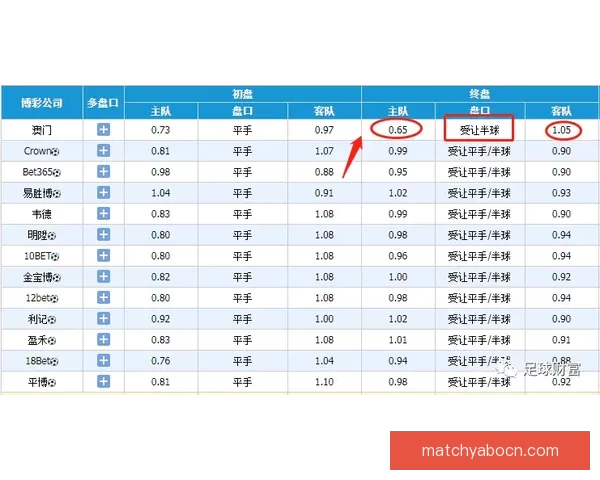This screenshot has width=600, height=480.
Task: Click soccer ball icon next to Bet365
Action: (57, 173)
